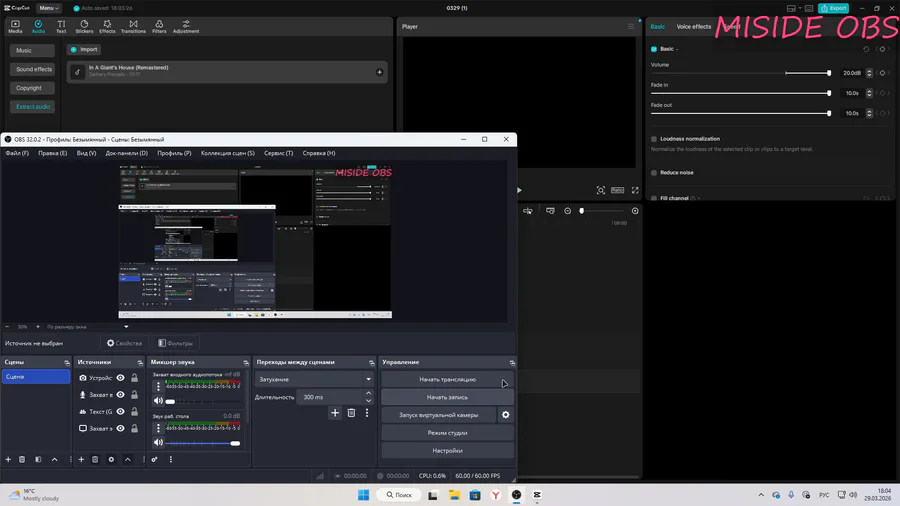Open Сервис menu in OBS
900x506 pixels.
coord(278,153)
